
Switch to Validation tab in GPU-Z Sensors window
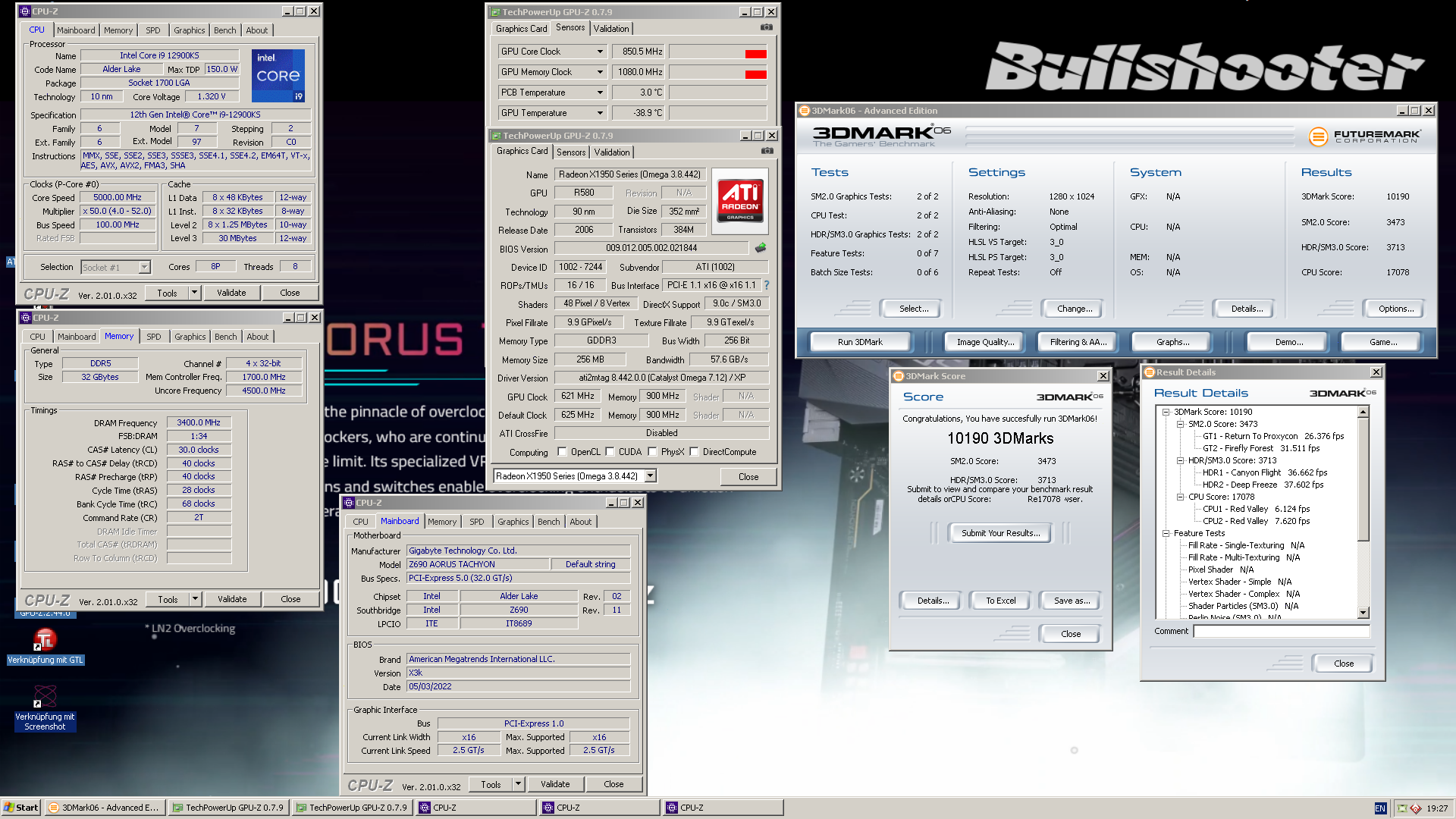pos(611,29)
